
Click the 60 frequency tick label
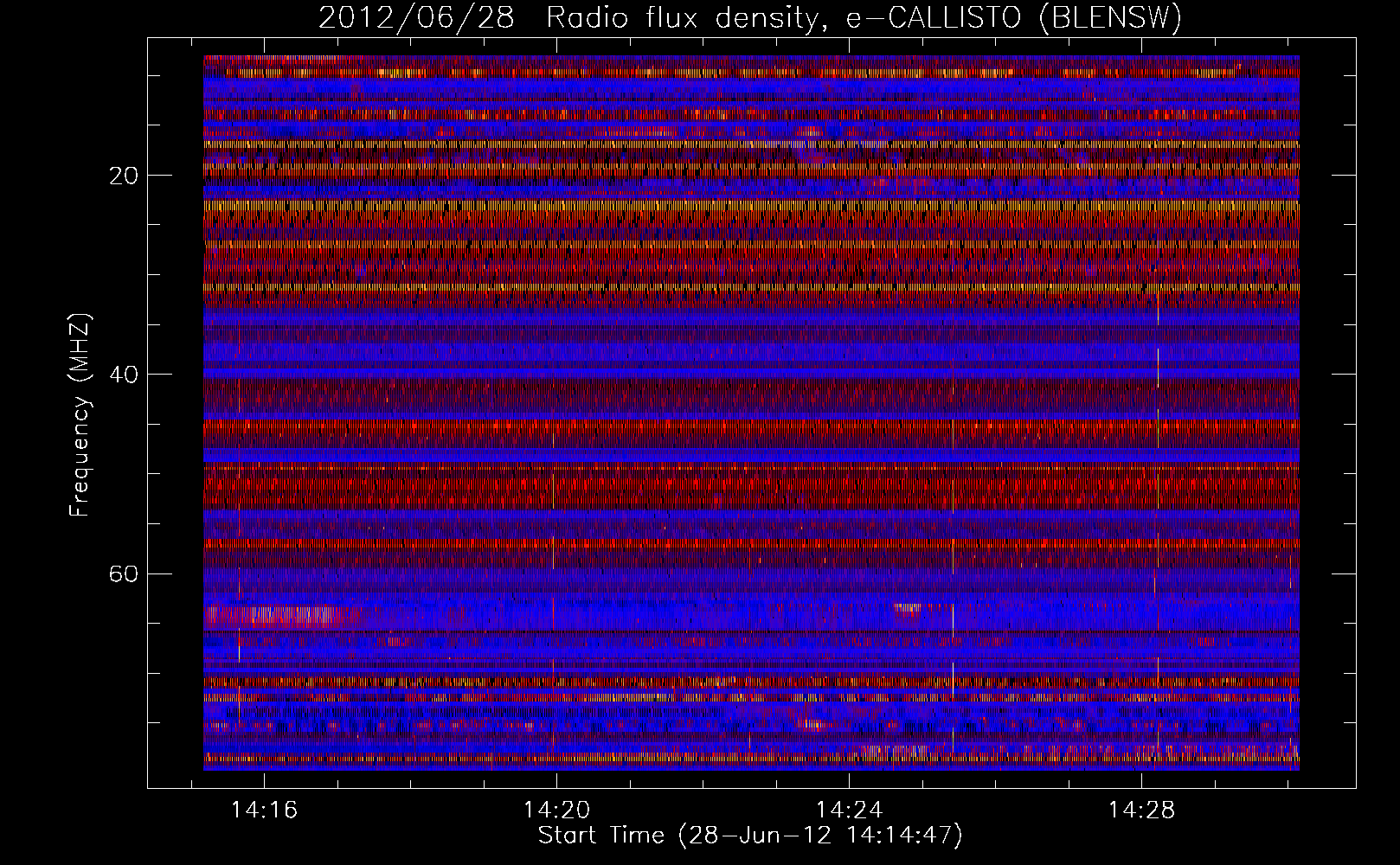tap(124, 573)
